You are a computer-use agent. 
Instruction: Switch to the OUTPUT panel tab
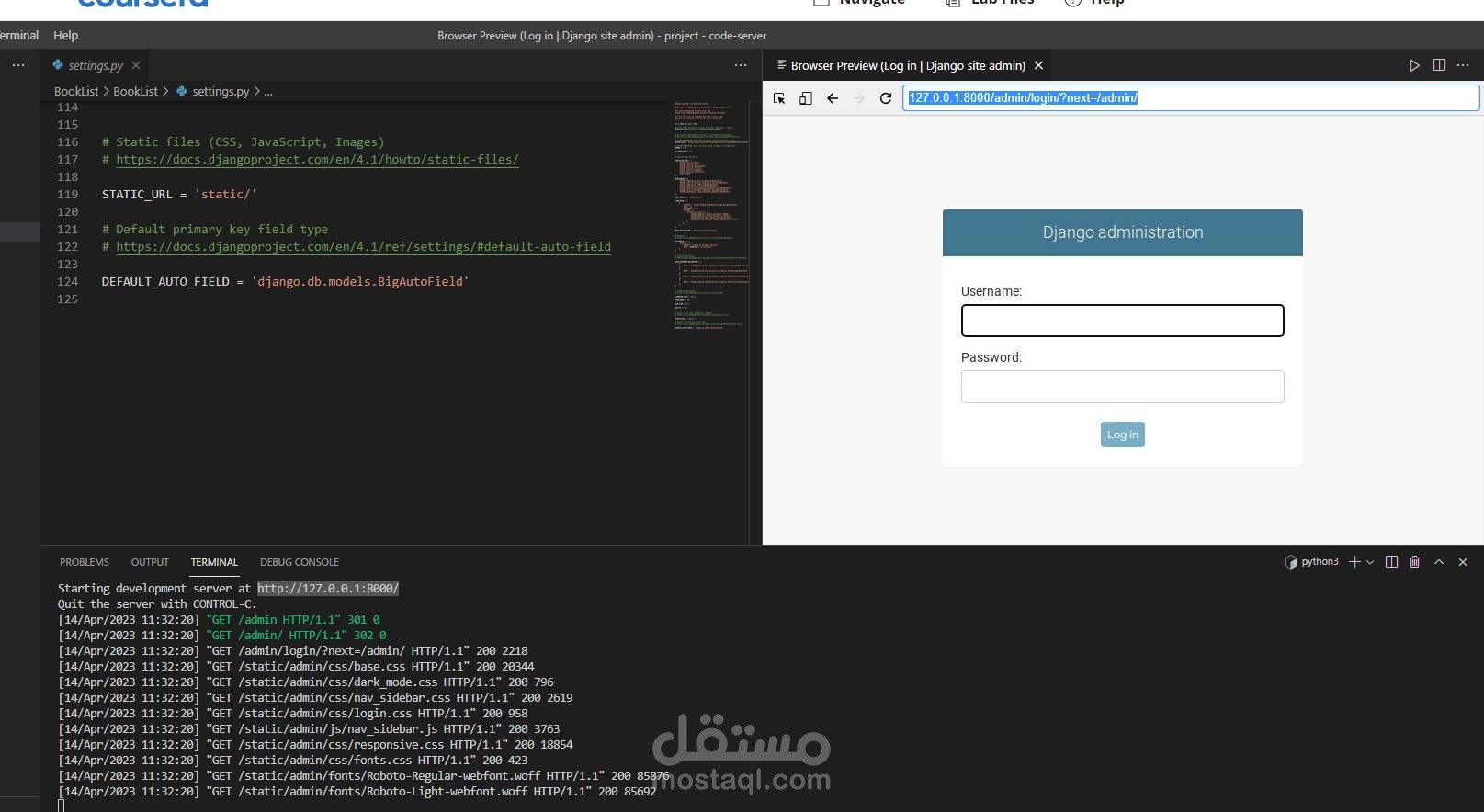(x=150, y=562)
